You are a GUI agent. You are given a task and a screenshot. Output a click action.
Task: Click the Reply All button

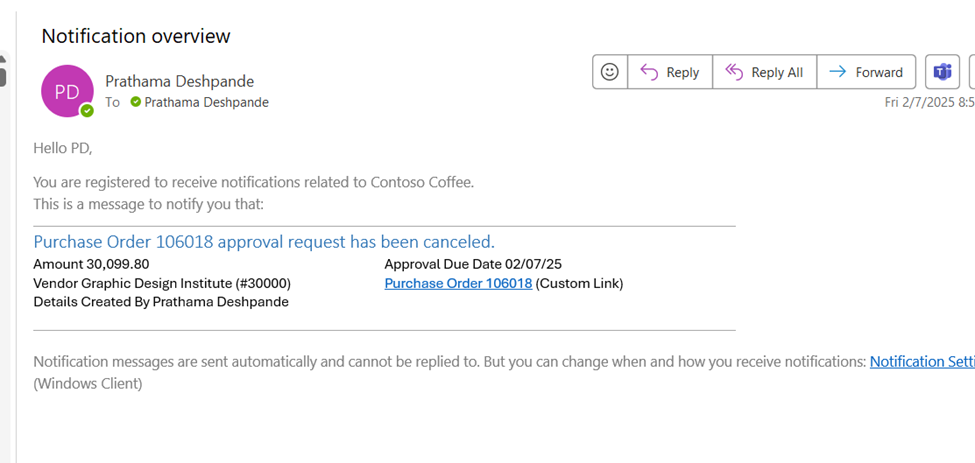coord(764,72)
